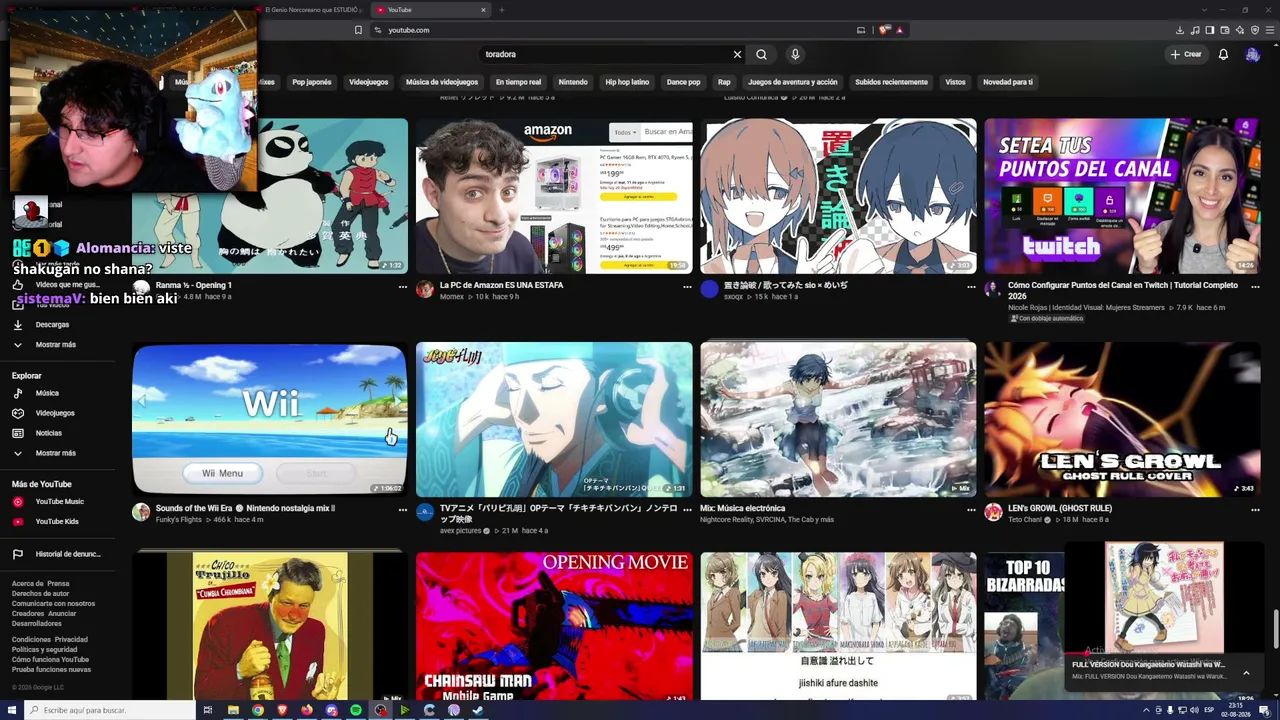Open Cómo funciona YouTube footer link

(51, 660)
